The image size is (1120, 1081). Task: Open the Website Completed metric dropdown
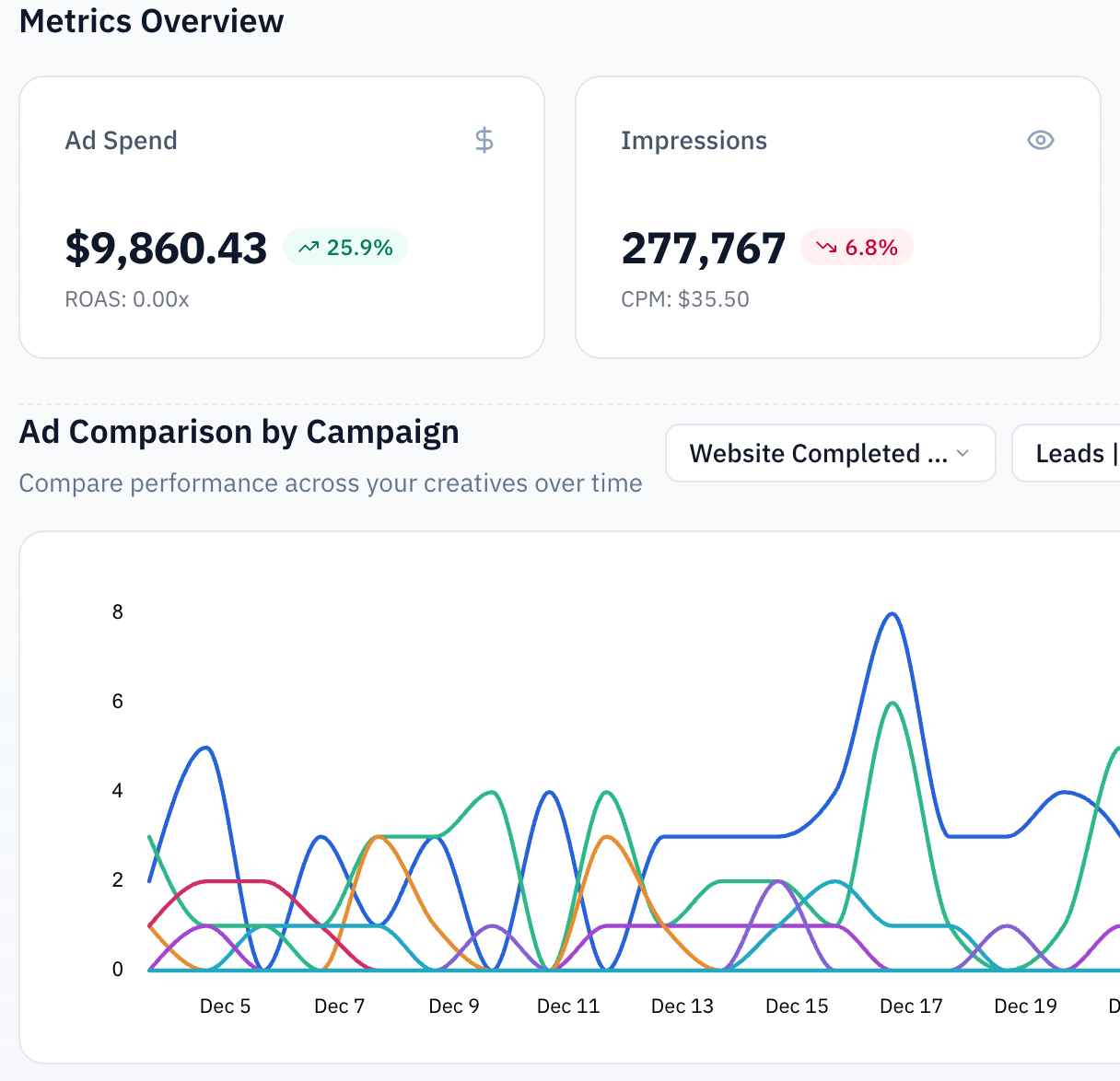point(829,453)
